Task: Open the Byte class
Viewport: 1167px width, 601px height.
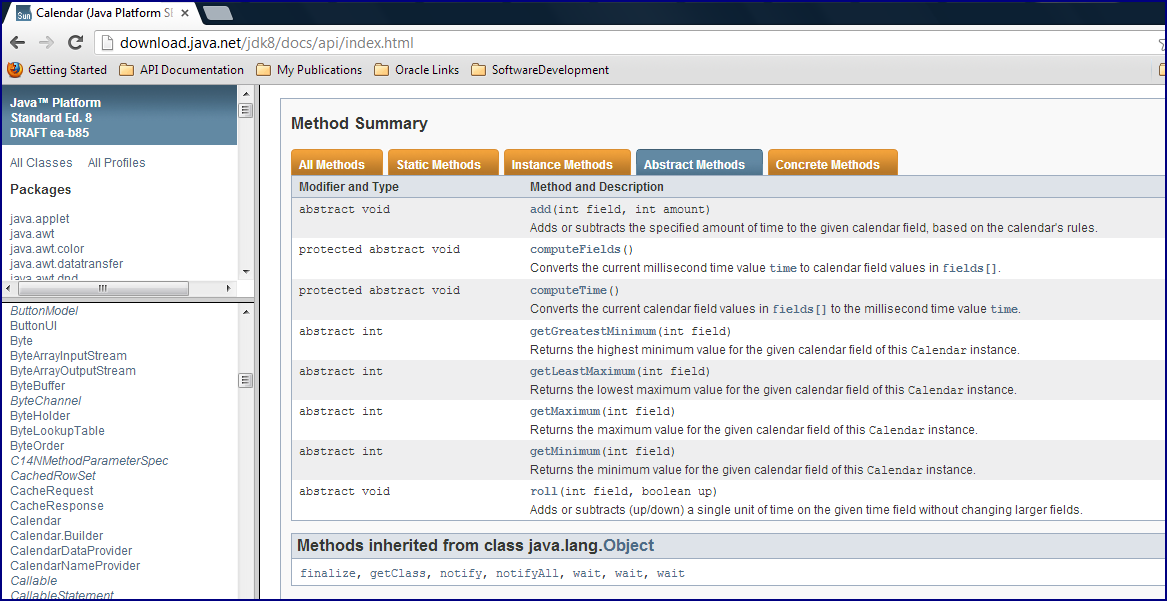Action: (x=22, y=341)
